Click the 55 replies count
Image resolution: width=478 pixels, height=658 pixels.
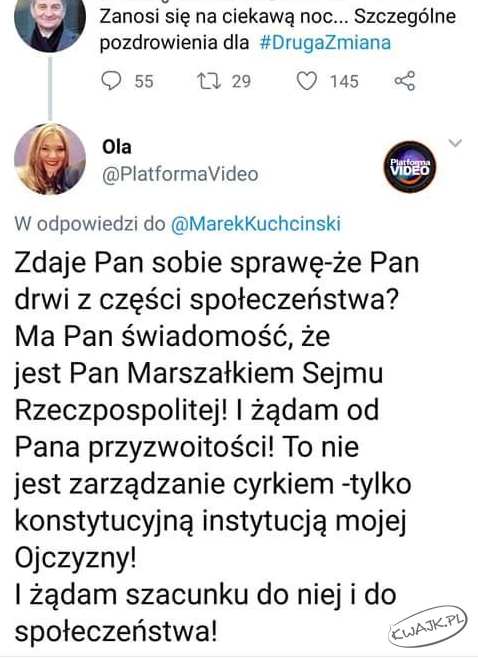144,81
